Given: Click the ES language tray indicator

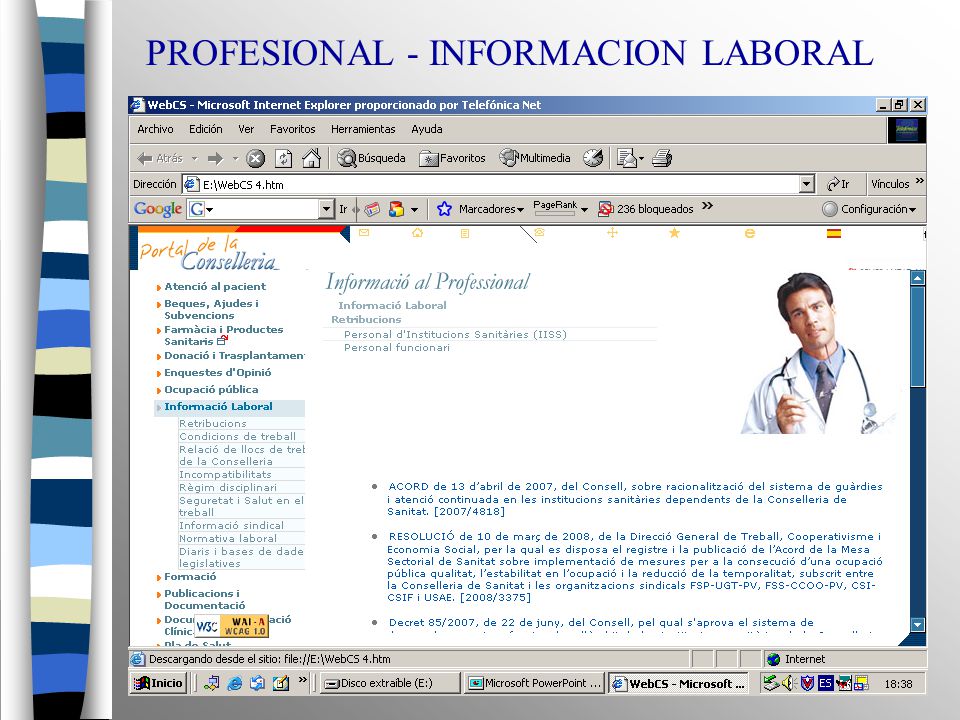Looking at the screenshot, I should (x=825, y=683).
